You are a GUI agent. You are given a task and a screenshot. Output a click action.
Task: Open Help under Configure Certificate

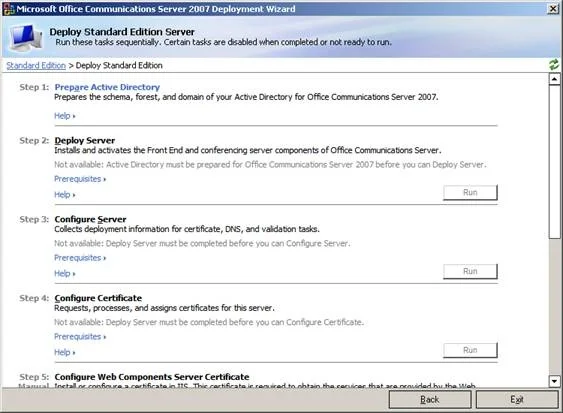pyautogui.click(x=65, y=352)
